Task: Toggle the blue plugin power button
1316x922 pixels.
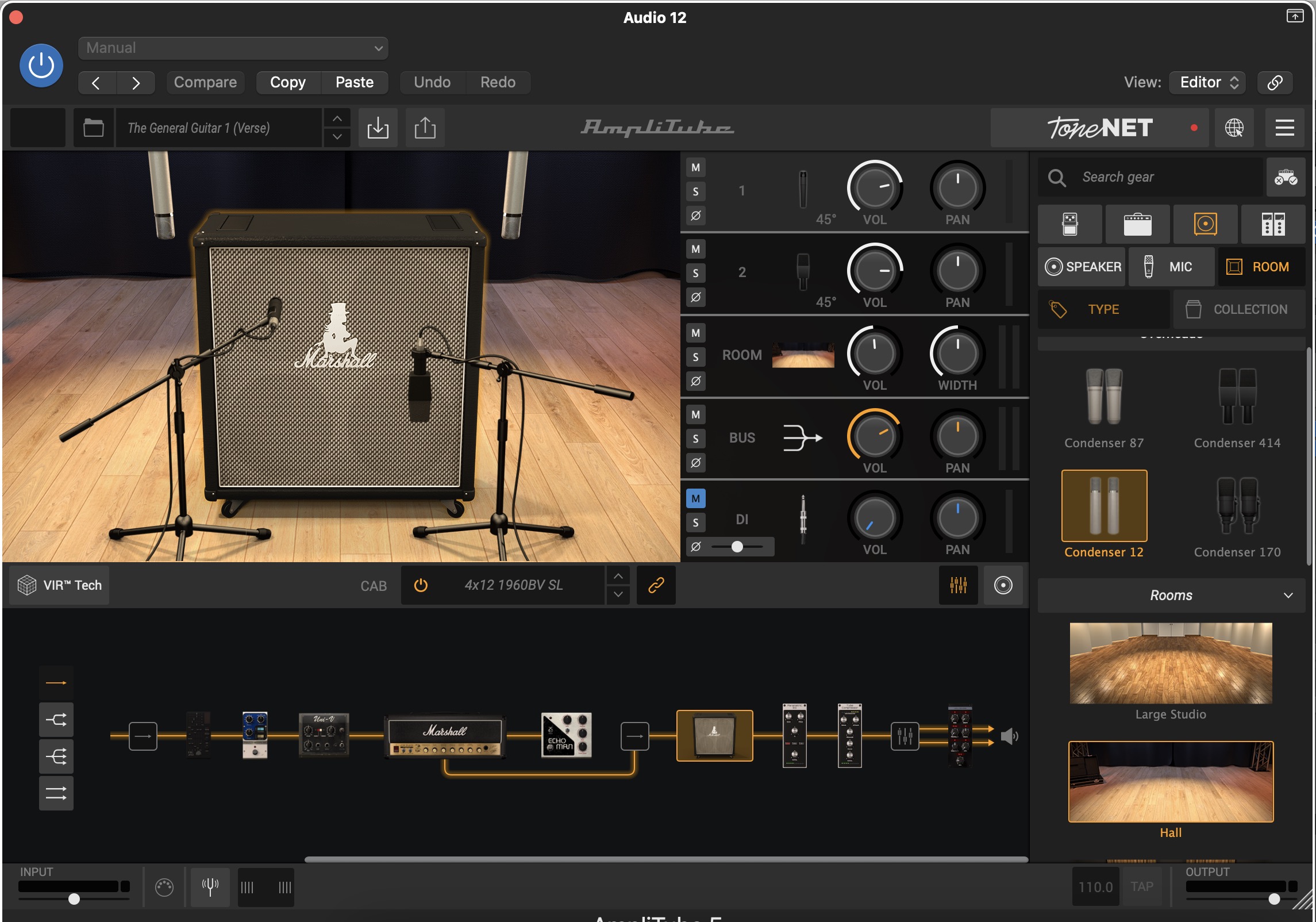Action: tap(41, 66)
